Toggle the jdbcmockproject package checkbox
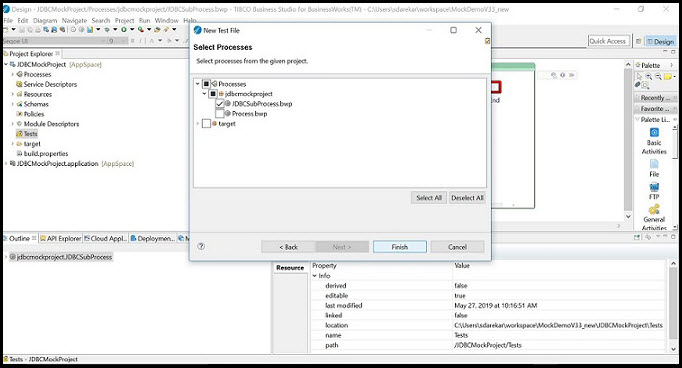This screenshot has width=682, height=368. point(213,94)
